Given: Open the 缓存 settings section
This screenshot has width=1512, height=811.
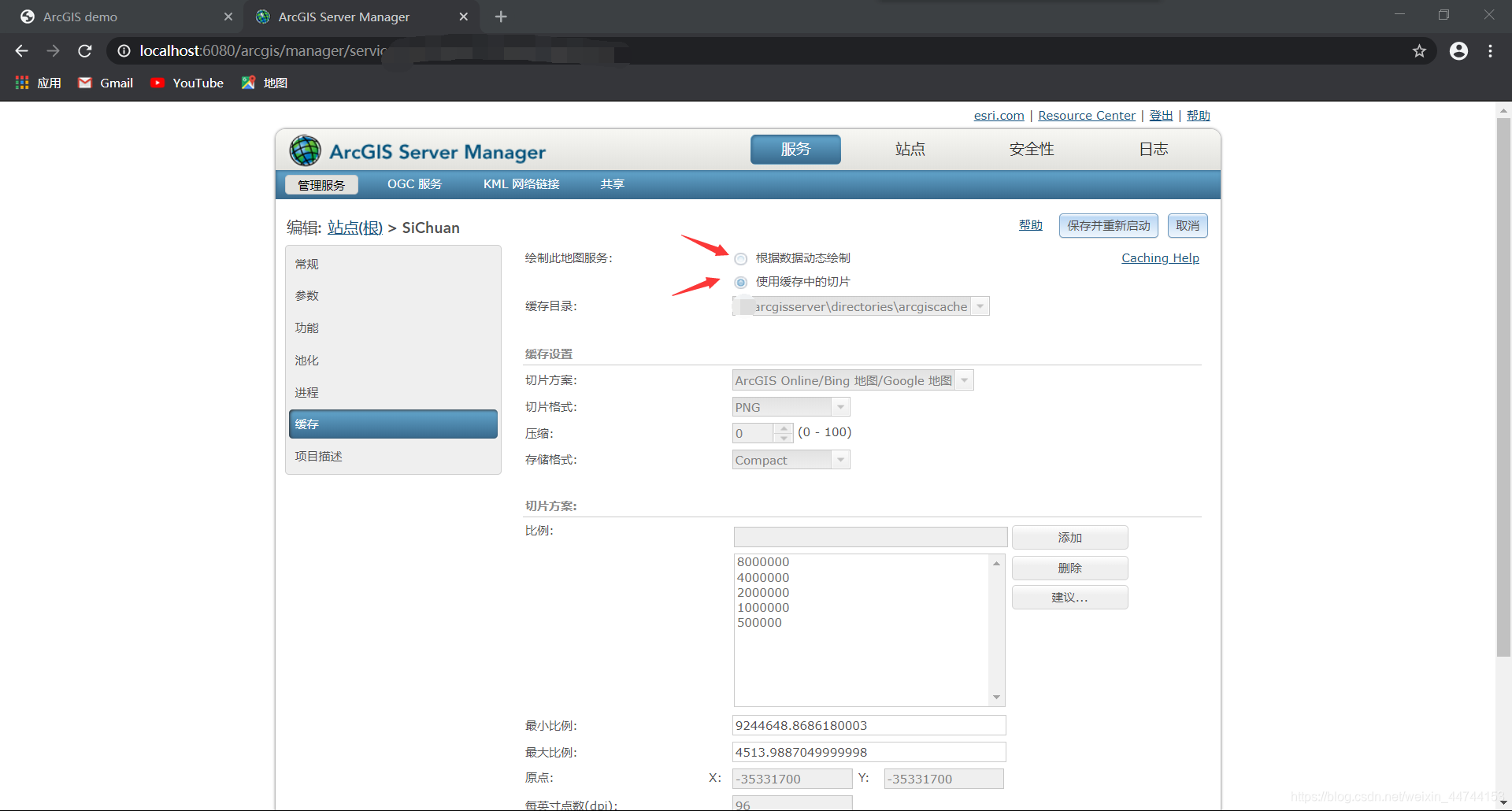Looking at the screenshot, I should click(x=393, y=424).
